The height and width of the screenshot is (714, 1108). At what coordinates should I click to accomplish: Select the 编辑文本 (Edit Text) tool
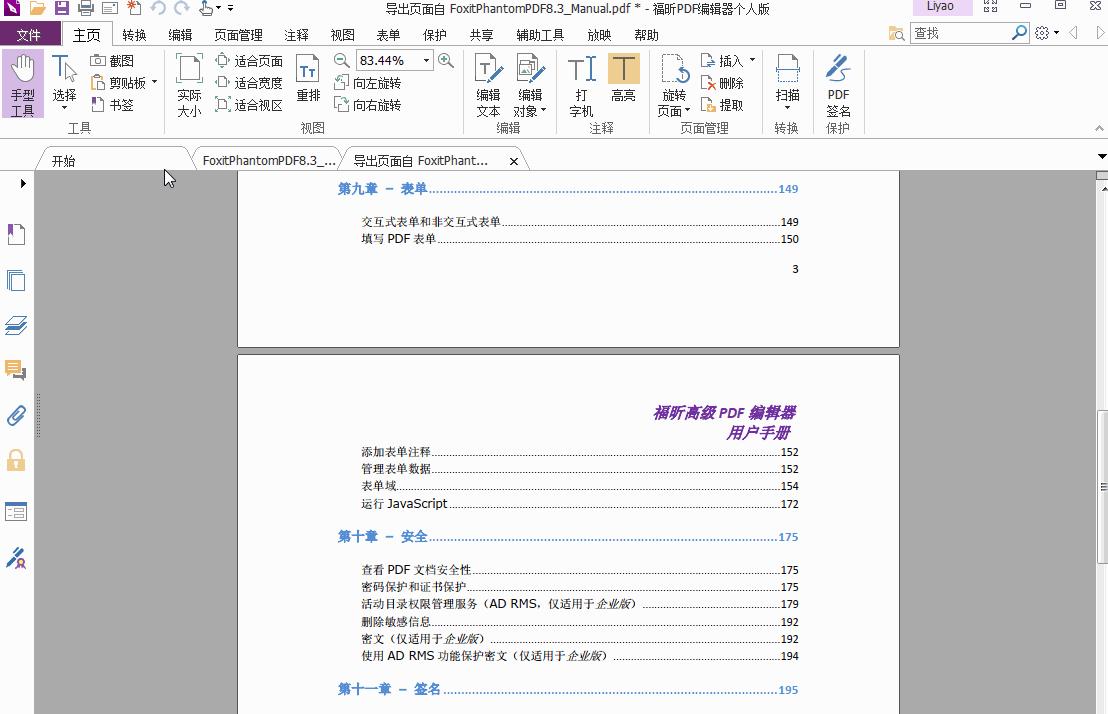click(487, 84)
